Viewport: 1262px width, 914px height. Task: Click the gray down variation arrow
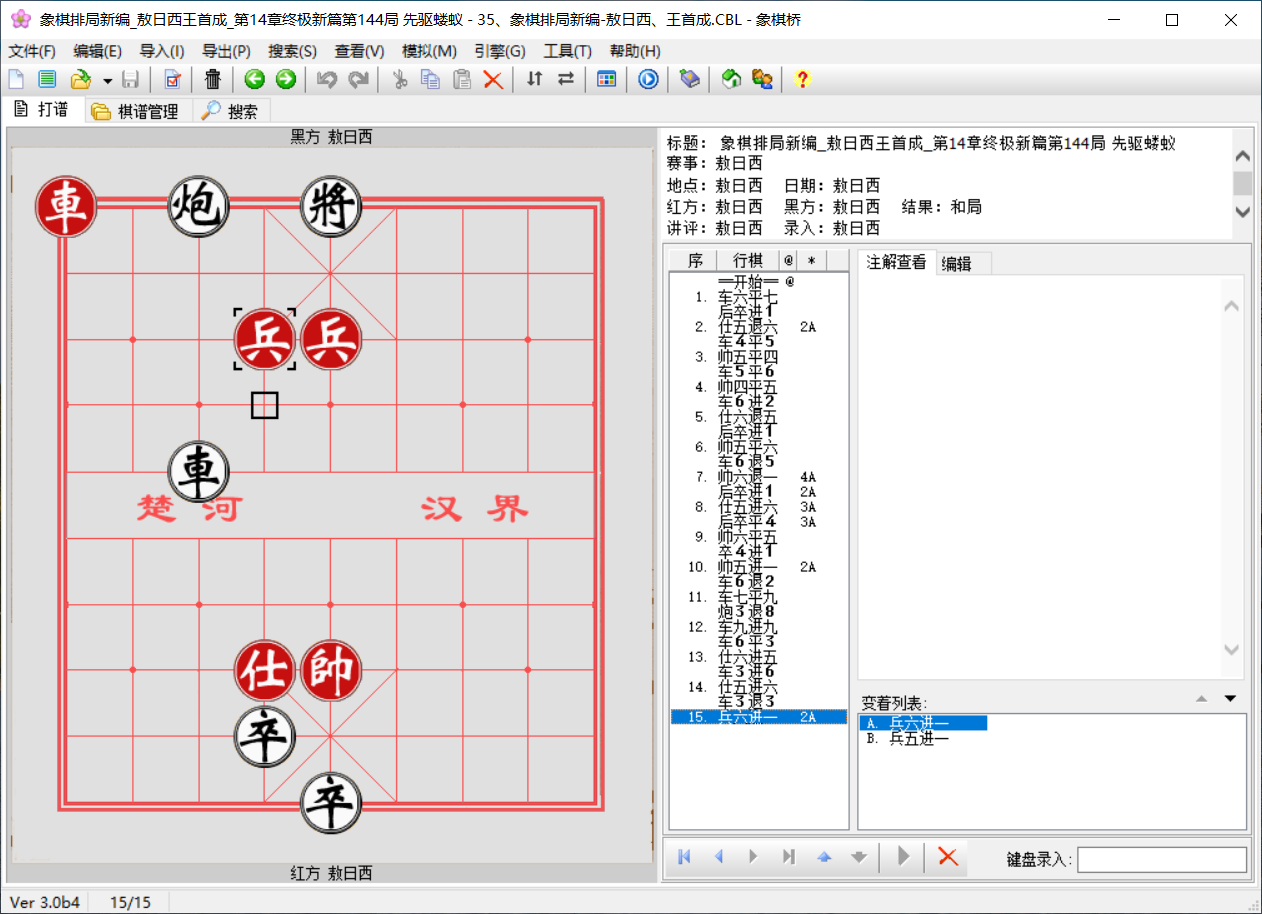pyautogui.click(x=858, y=857)
